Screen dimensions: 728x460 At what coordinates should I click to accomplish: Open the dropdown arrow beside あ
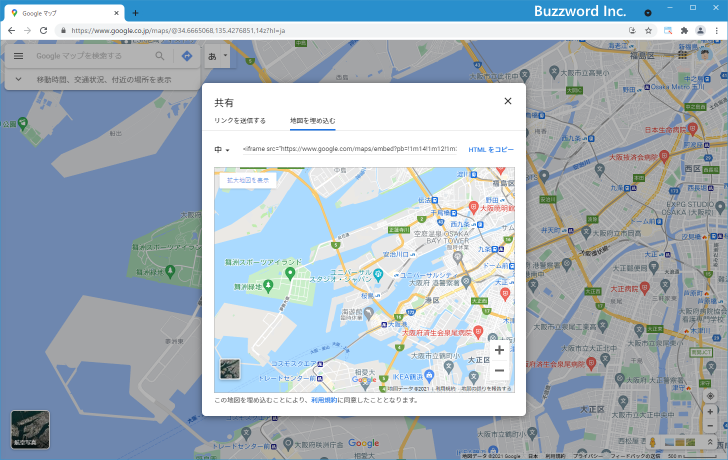click(225, 55)
